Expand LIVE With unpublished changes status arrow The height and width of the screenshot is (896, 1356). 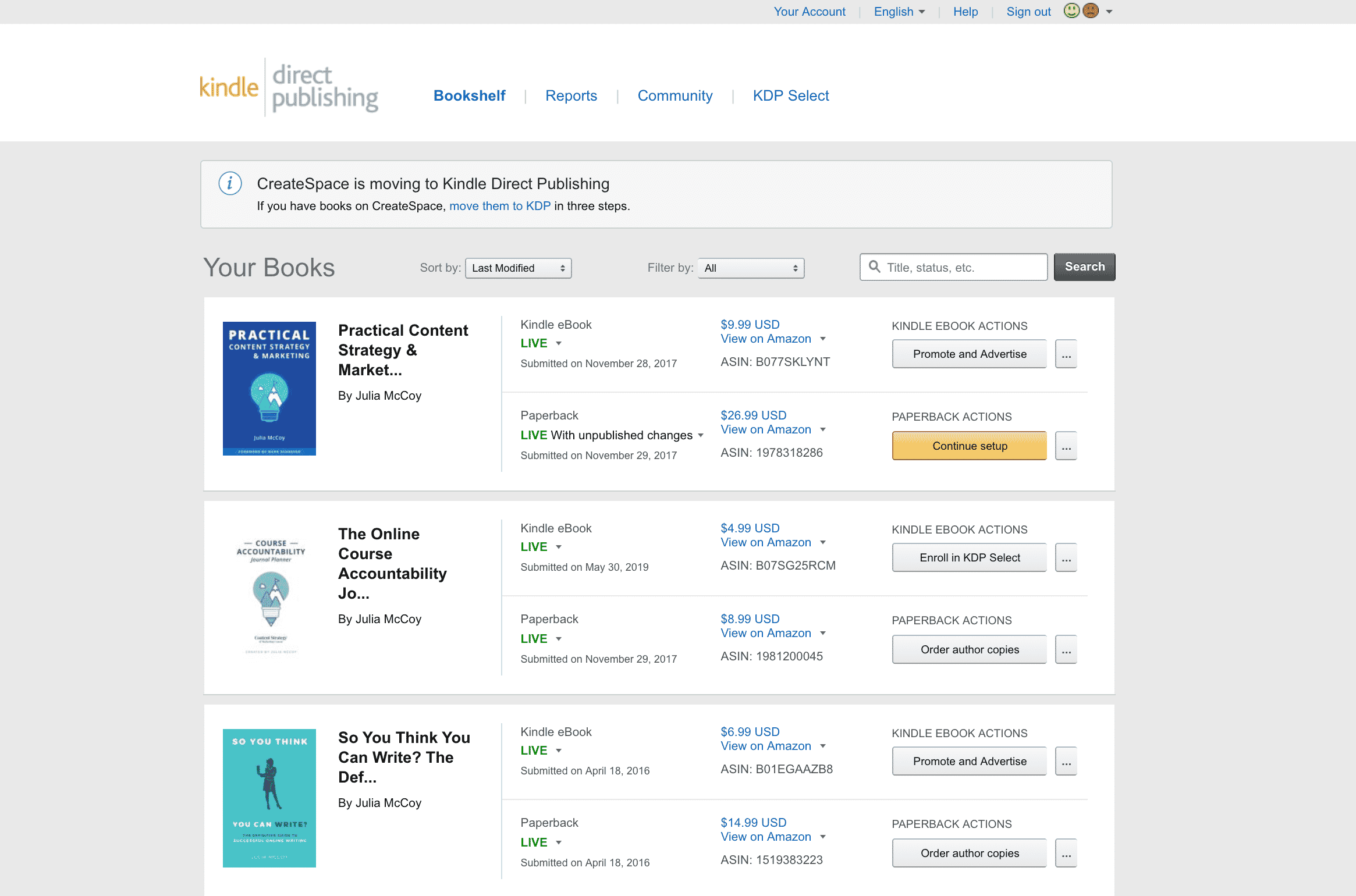[x=701, y=435]
